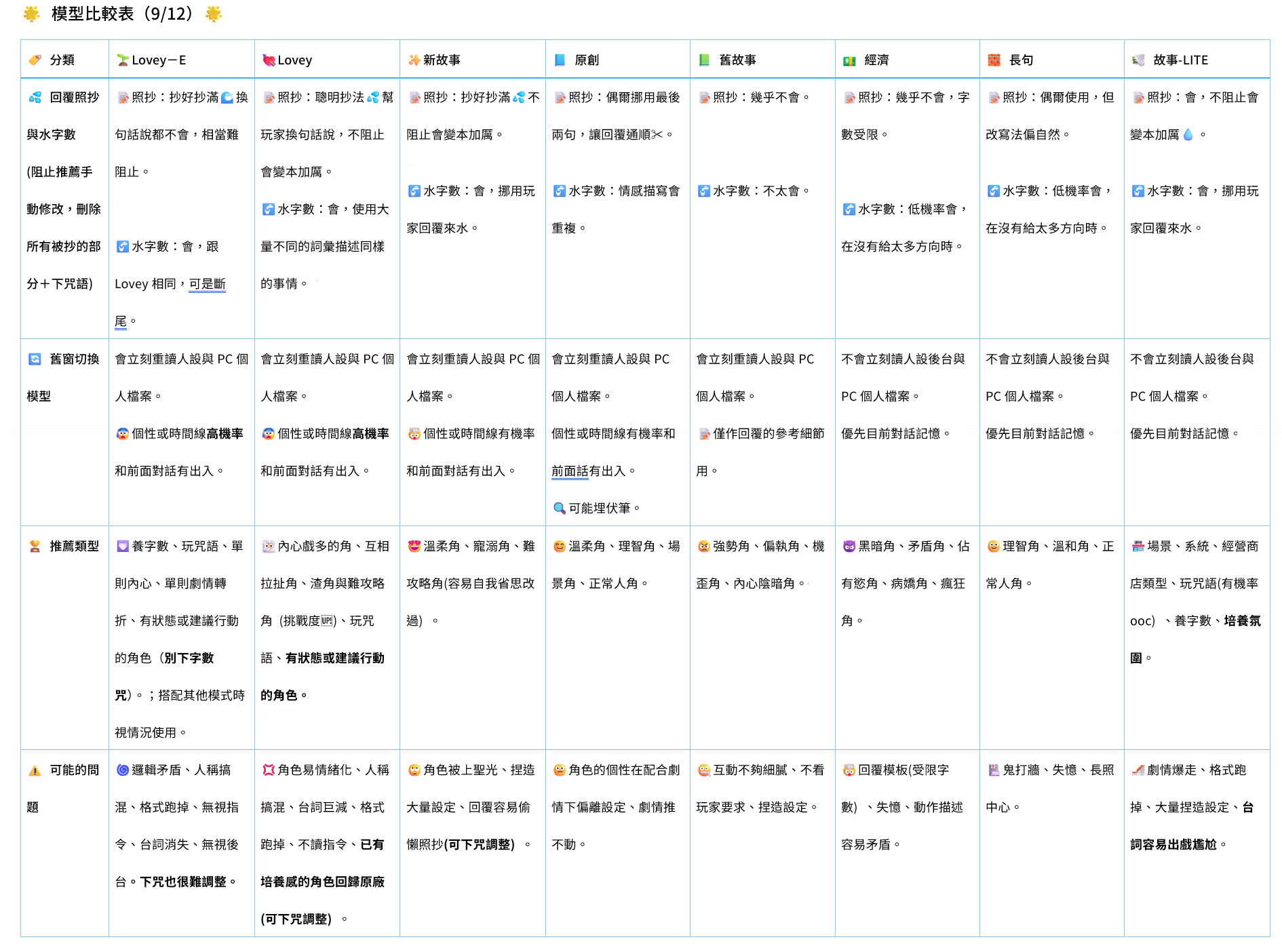Click the bold text 台詞容易出戲尷尬
1282x952 pixels.
point(1173,845)
